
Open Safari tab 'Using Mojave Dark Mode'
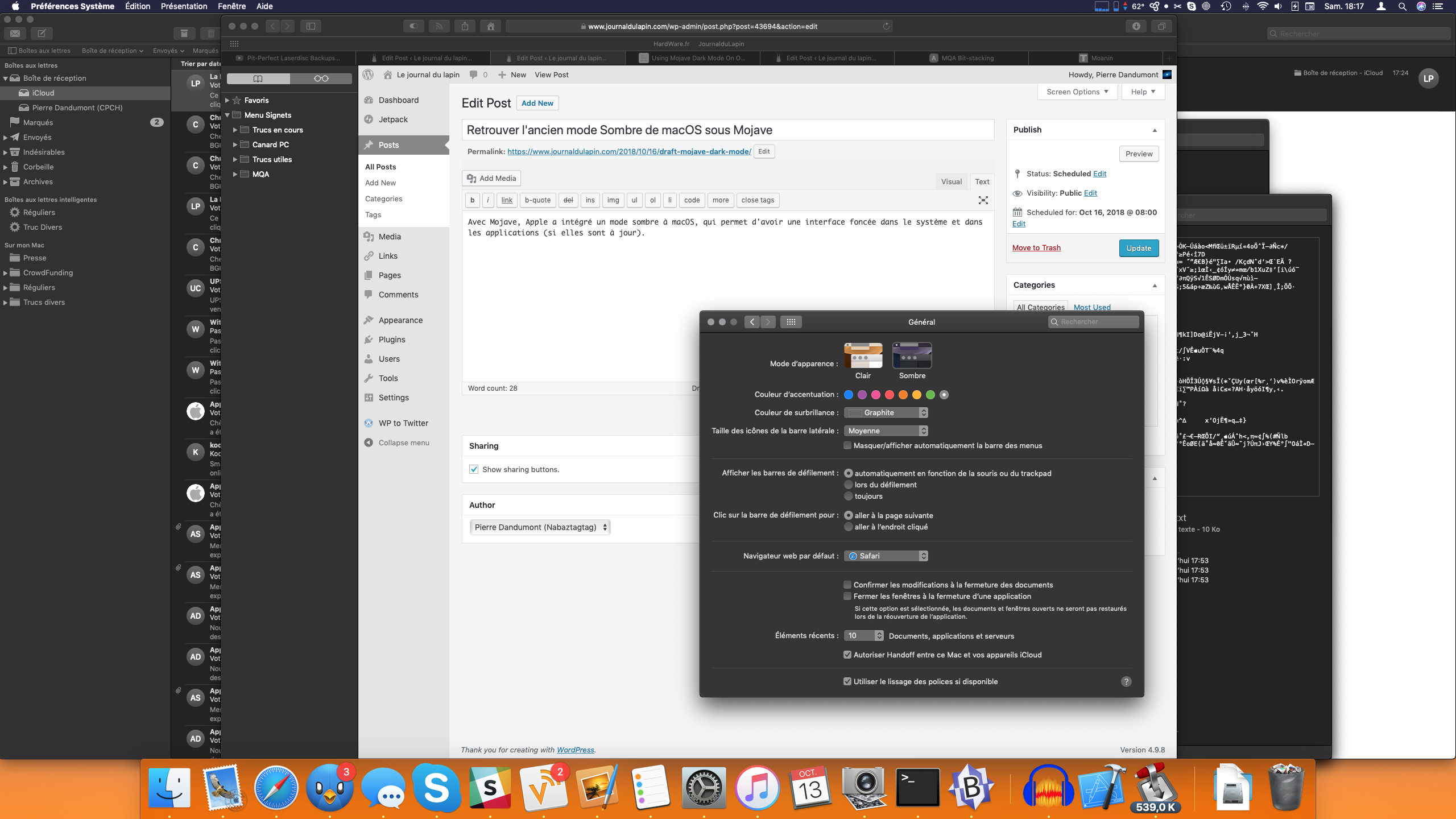click(692, 58)
